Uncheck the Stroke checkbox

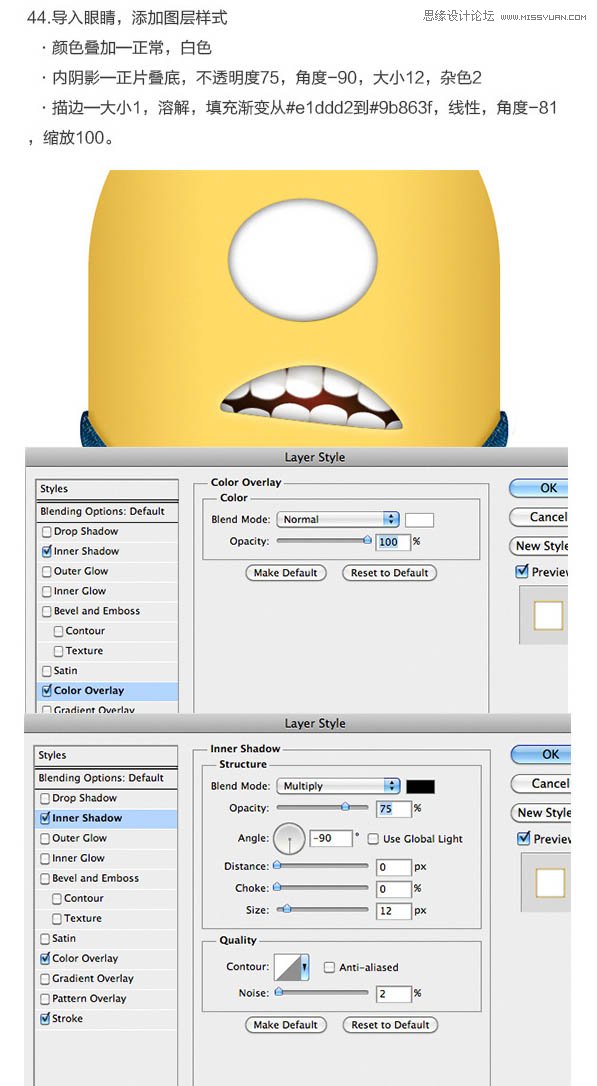tap(45, 1019)
